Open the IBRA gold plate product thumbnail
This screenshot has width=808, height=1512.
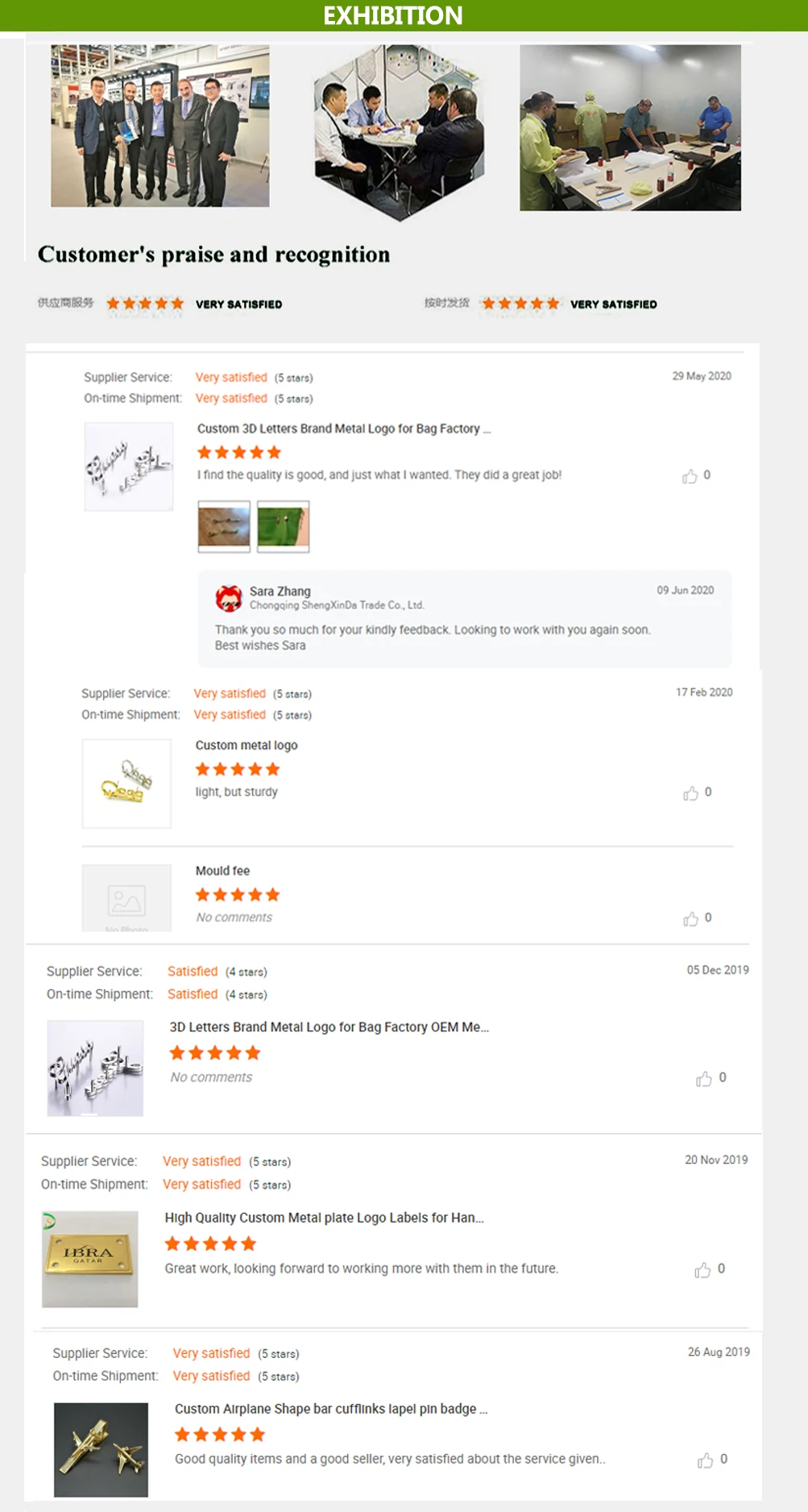(90, 1259)
